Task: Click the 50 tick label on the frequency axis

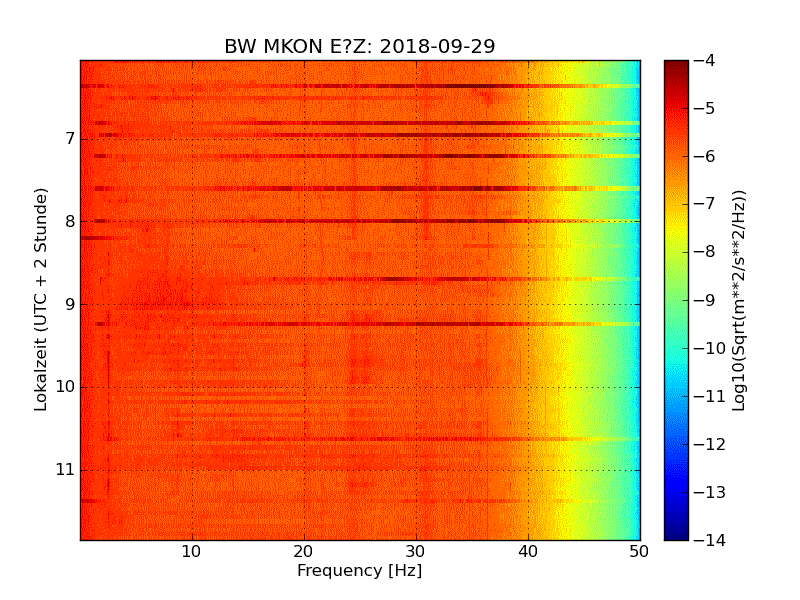Action: (x=639, y=552)
